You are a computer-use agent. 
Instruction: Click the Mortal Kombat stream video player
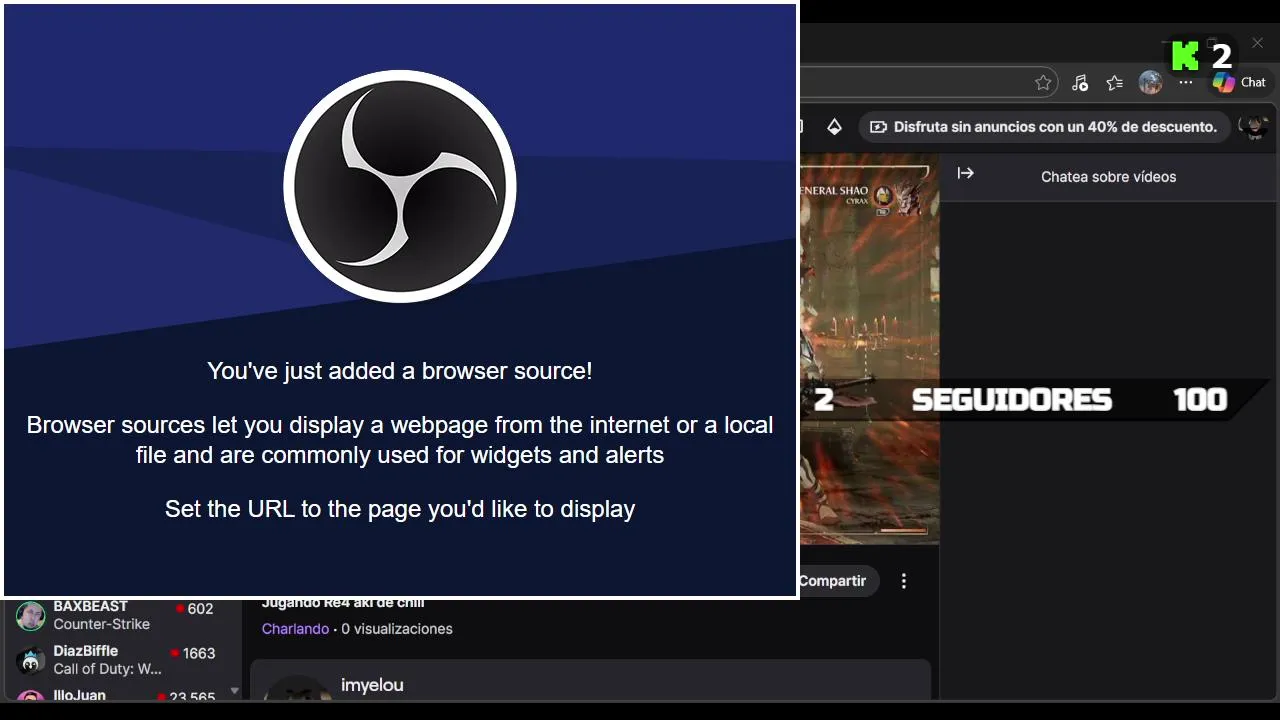(x=869, y=348)
